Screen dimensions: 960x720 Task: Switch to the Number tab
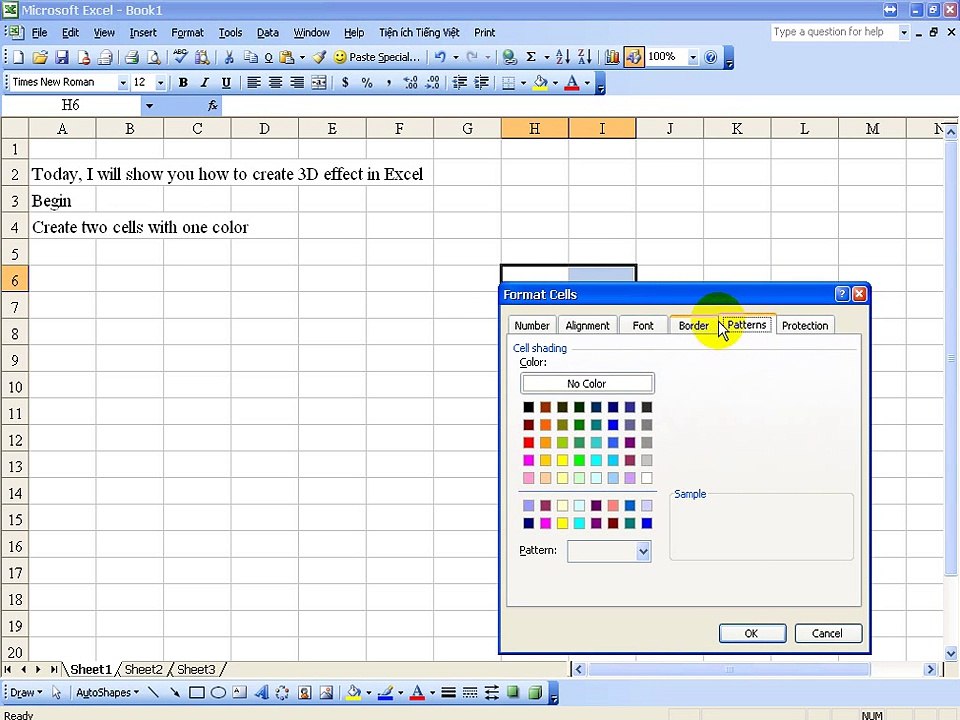coord(531,326)
